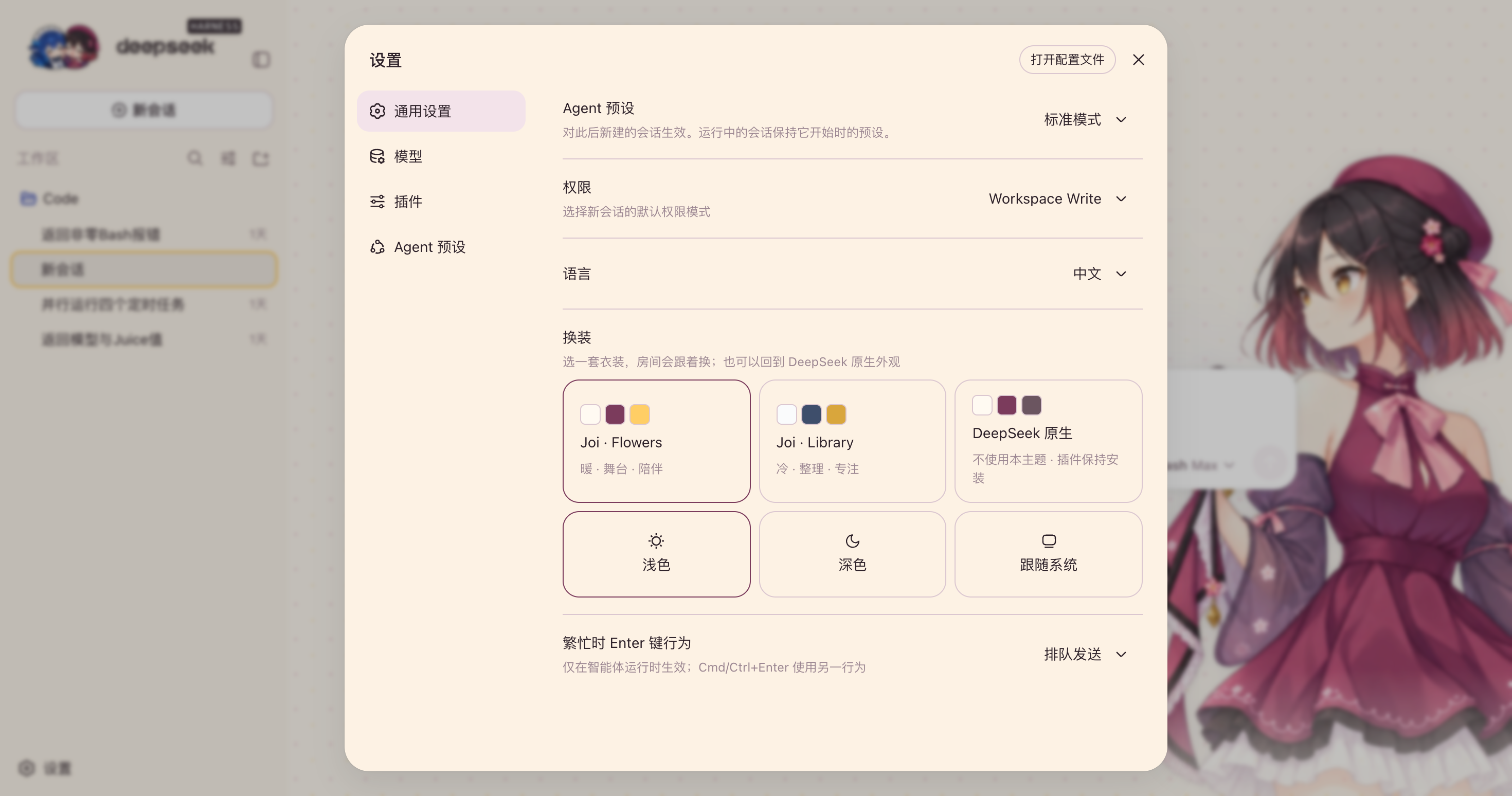This screenshot has width=1512, height=796.
Task: Click the 打开配置文件 button
Action: [1067, 60]
